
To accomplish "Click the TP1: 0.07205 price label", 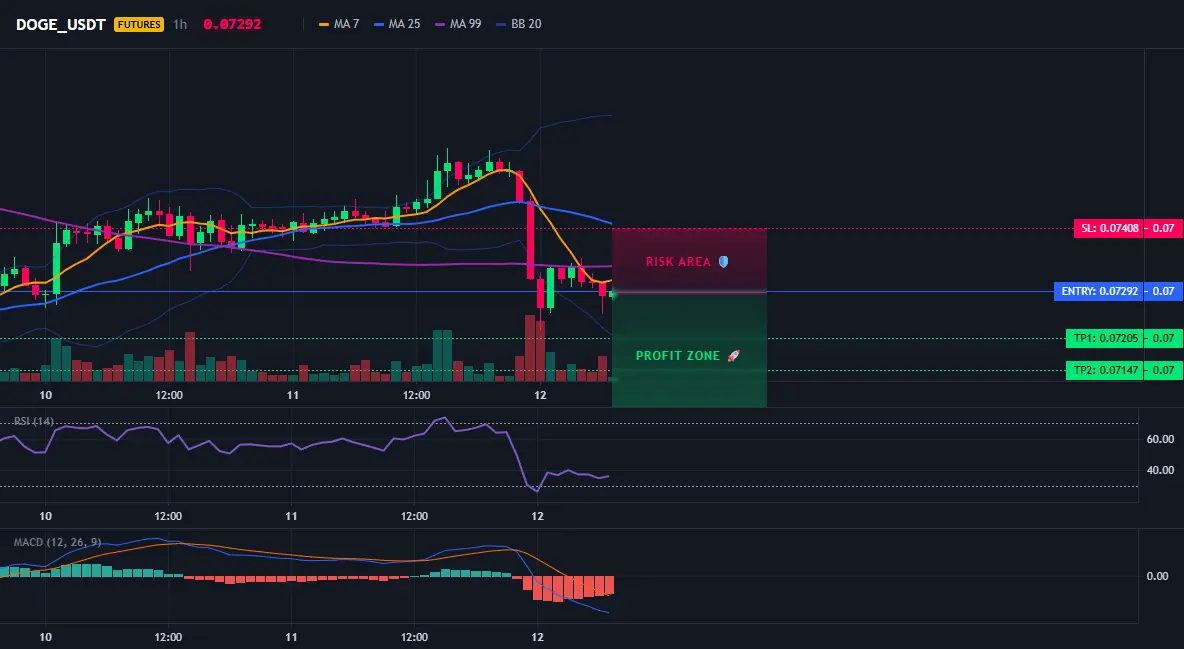I will tap(1104, 338).
